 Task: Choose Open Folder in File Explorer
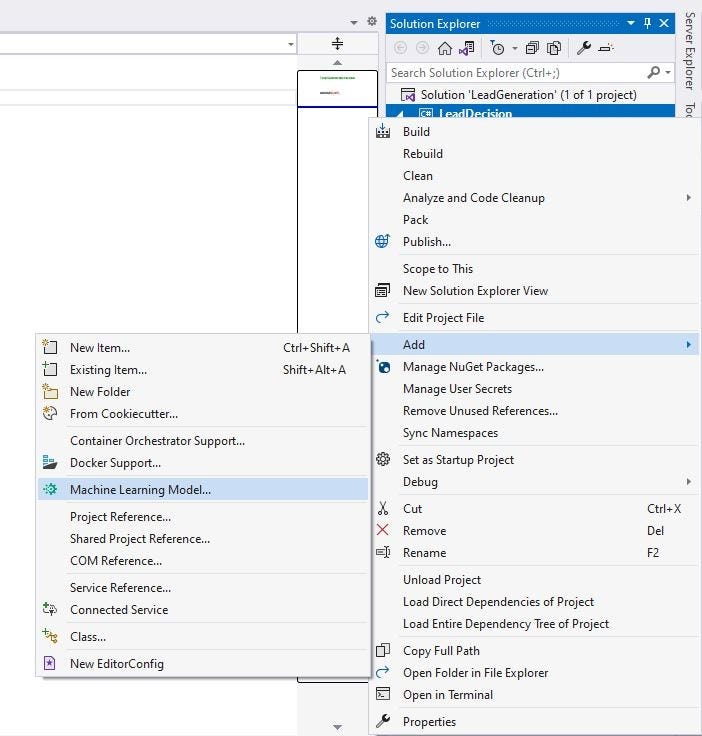click(534, 673)
